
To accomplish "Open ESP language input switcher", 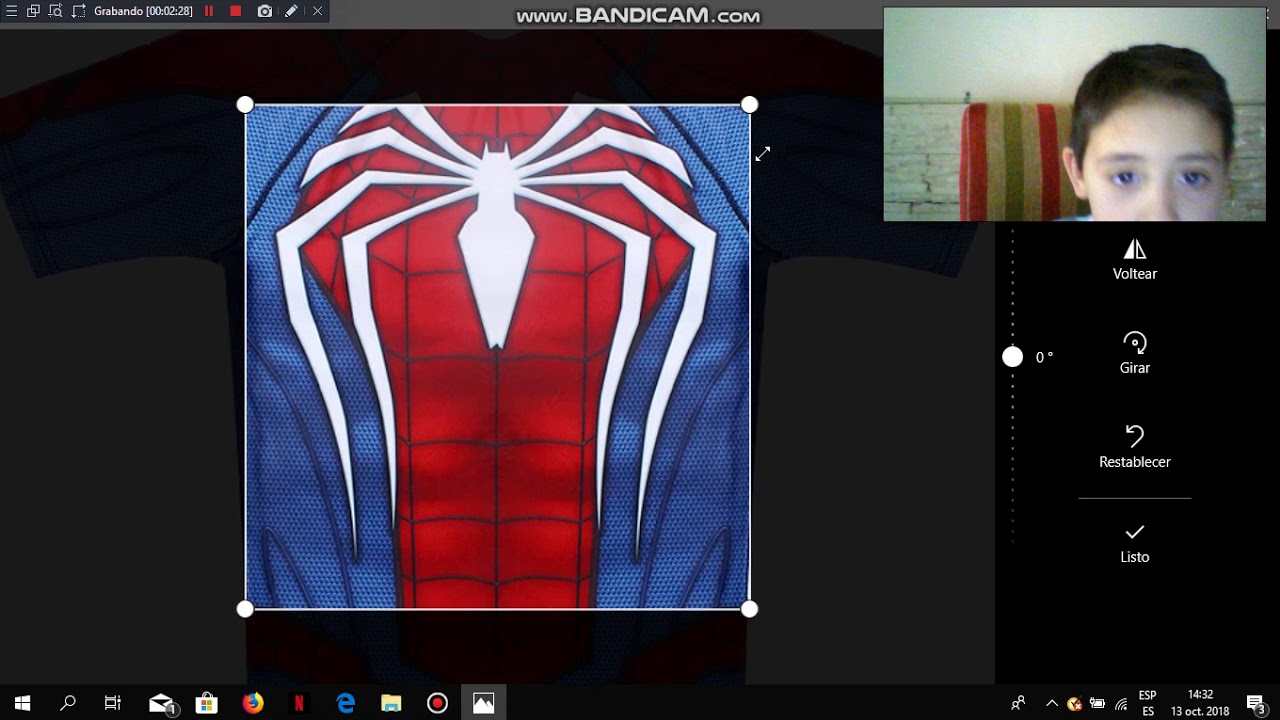I will [1148, 703].
